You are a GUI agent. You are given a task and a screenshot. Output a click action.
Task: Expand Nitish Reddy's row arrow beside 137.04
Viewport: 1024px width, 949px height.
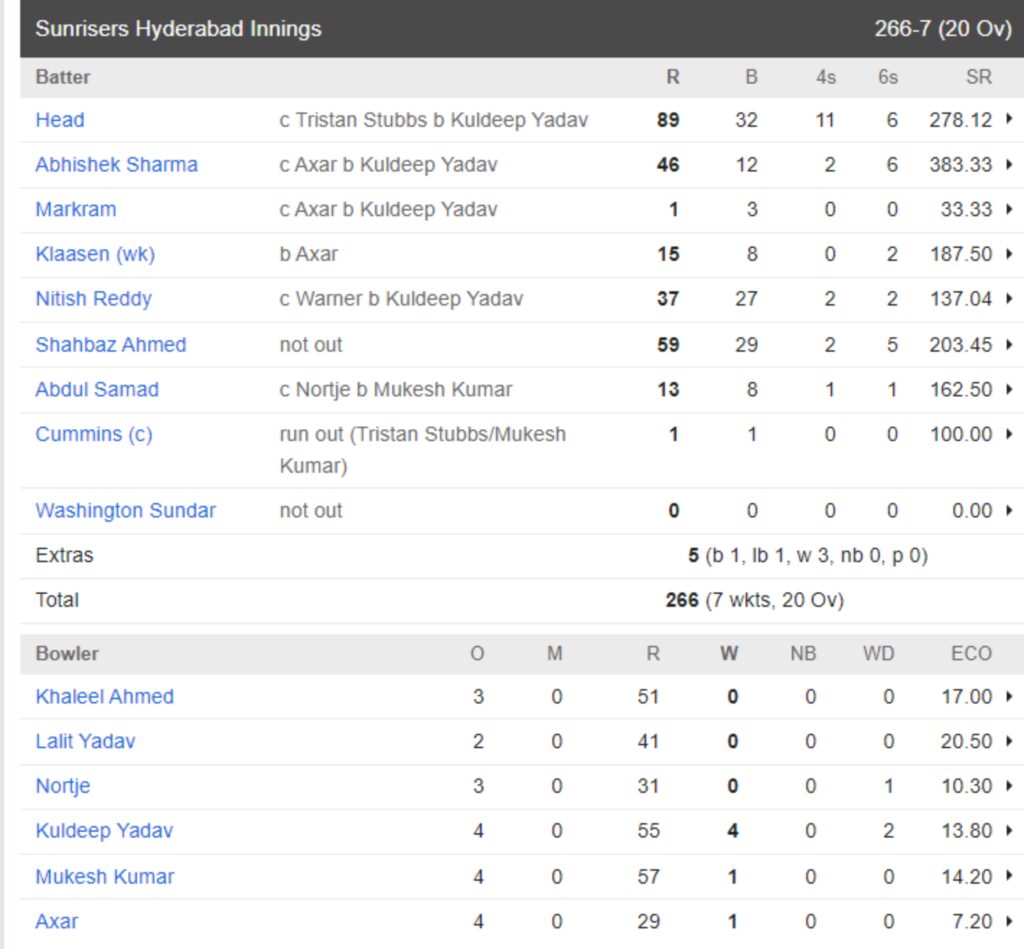(x=1009, y=298)
